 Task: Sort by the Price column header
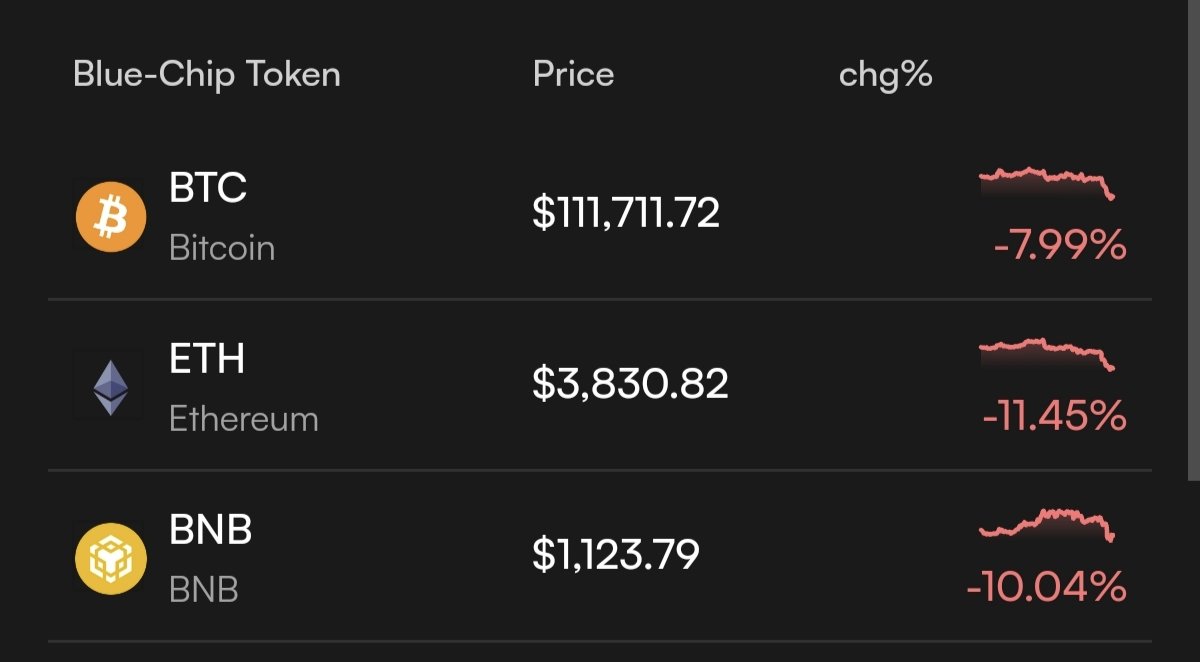tap(573, 74)
